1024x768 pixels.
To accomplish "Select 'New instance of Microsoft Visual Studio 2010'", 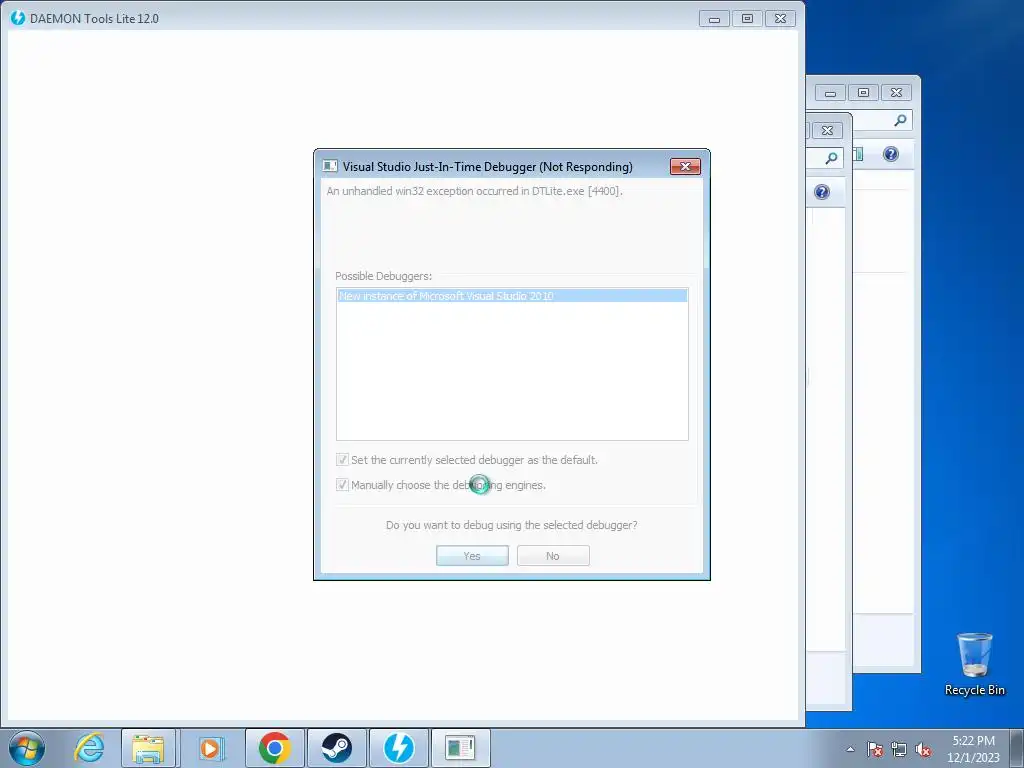I will pos(512,296).
